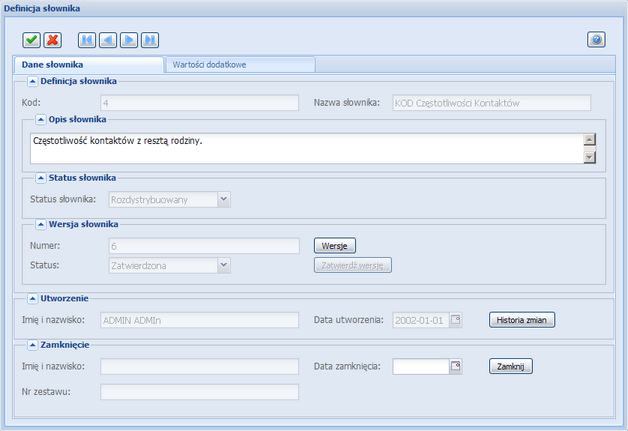Open the Status słownika dropdown

[224, 199]
